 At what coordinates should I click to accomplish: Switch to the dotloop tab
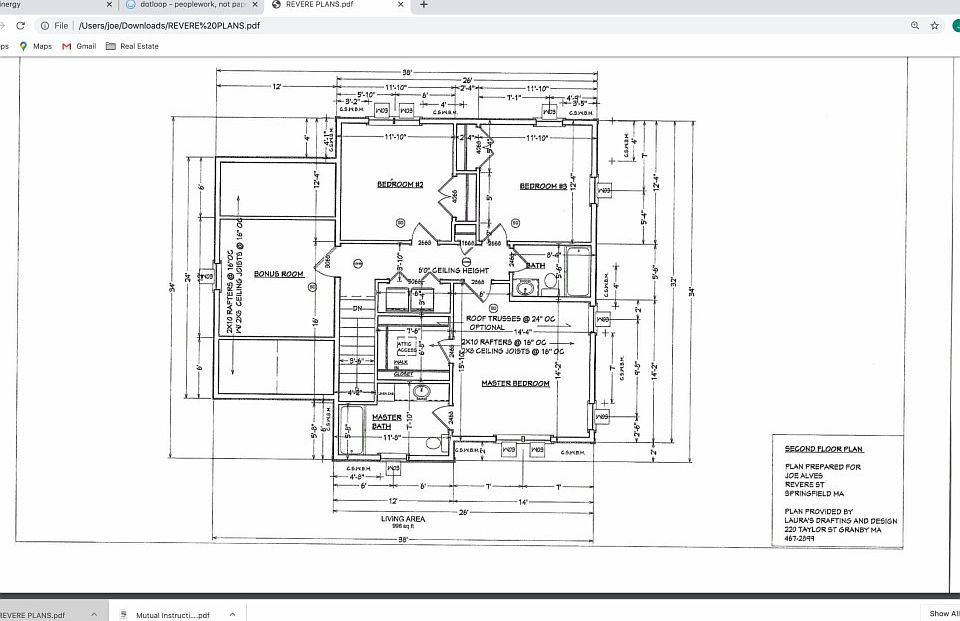(x=193, y=4)
